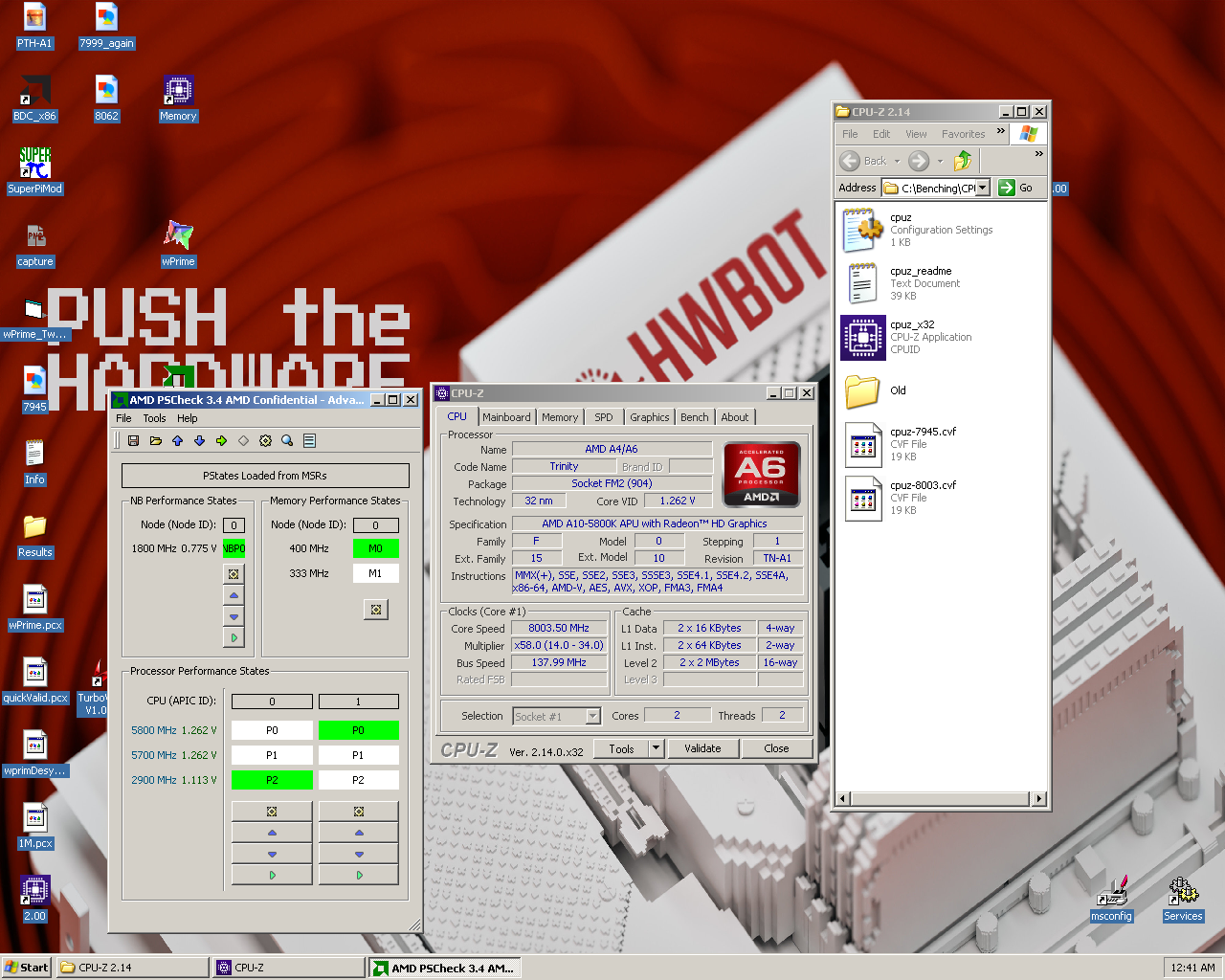Click the blue down arrow in PSCheck toolbar

(x=199, y=441)
